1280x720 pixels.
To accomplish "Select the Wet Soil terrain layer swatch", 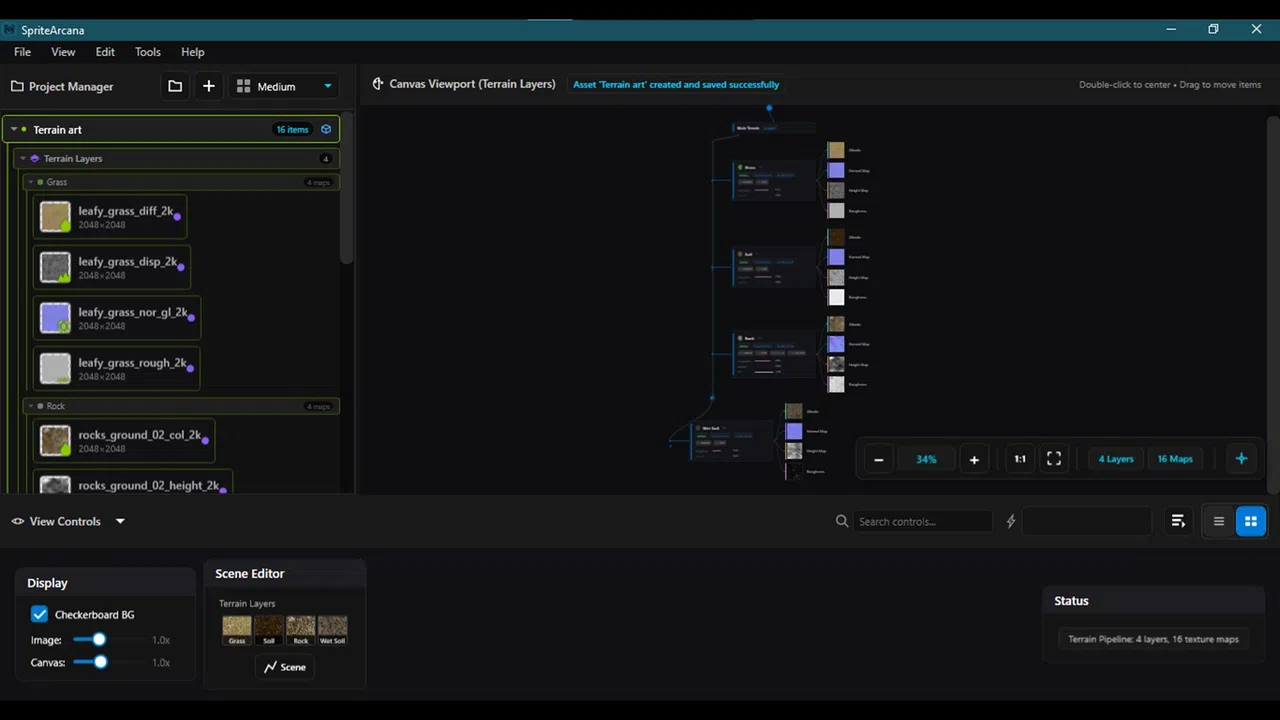I will coord(333,630).
